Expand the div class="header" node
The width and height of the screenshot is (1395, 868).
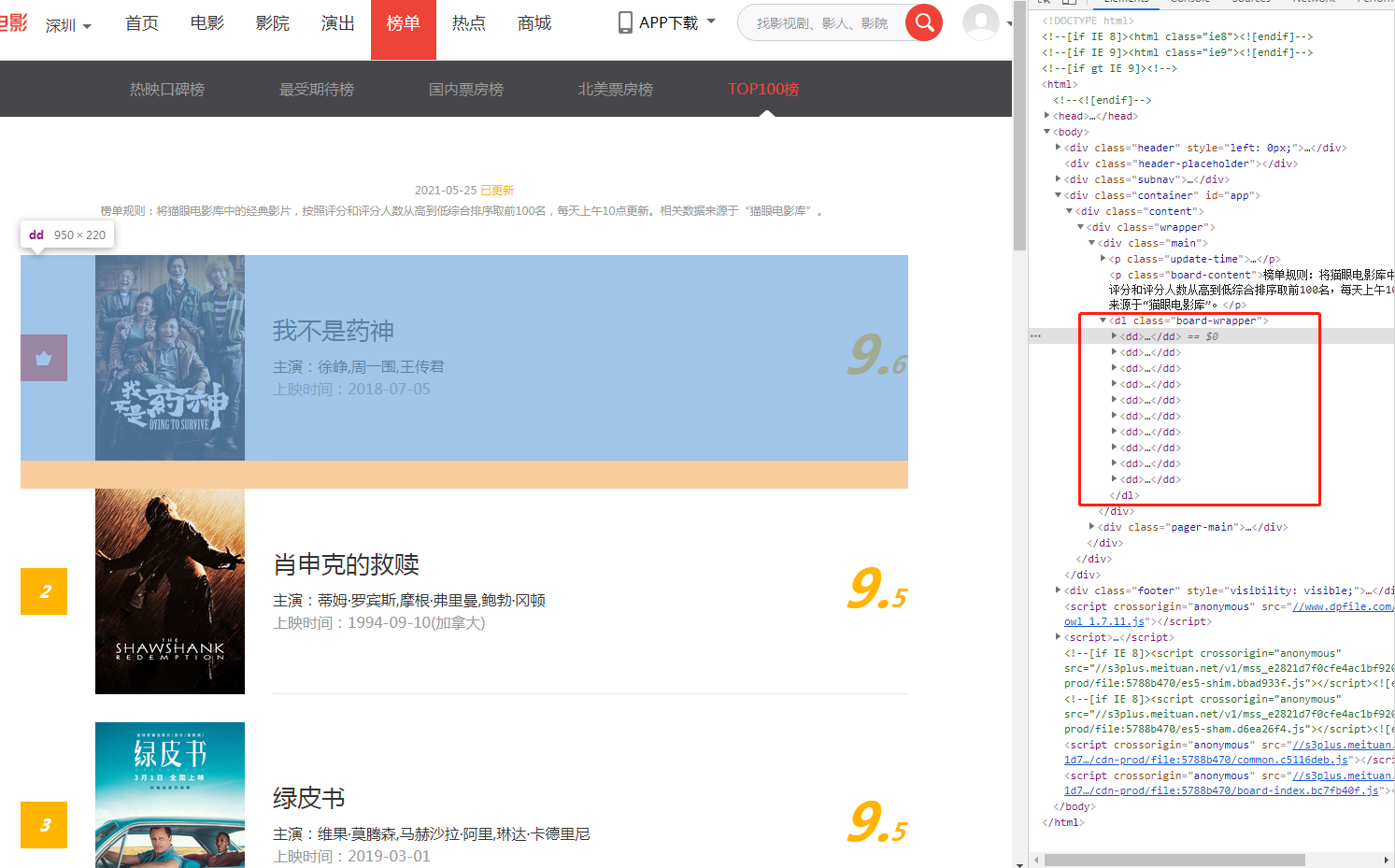[1058, 147]
